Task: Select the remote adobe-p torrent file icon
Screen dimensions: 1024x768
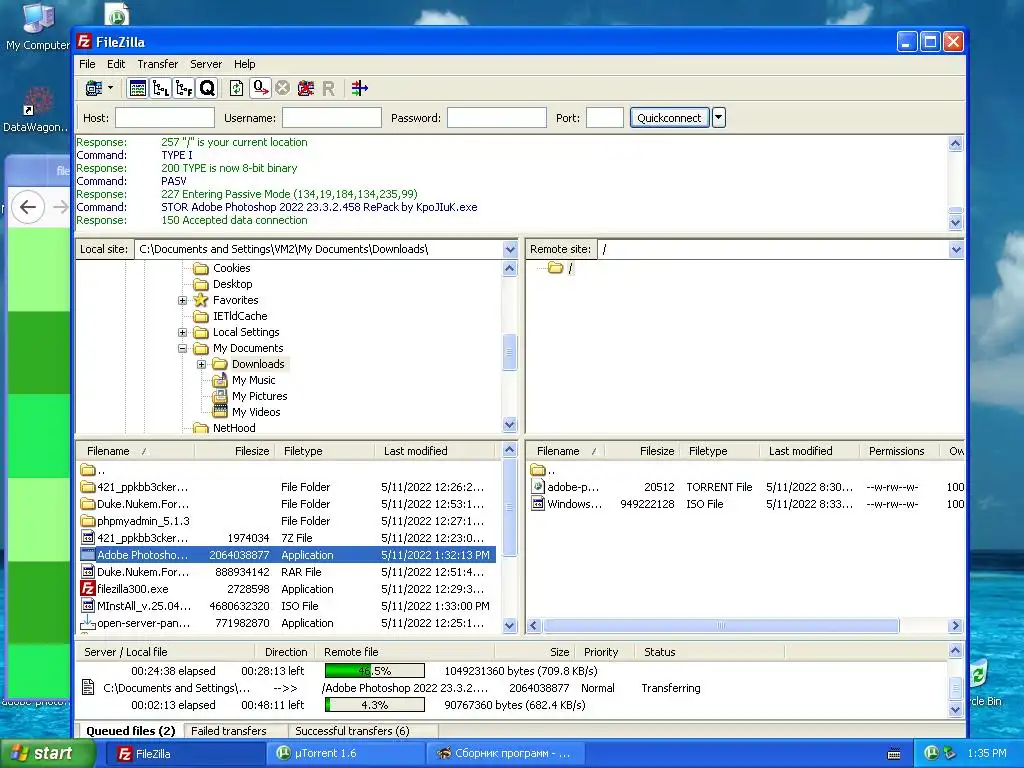Action: (538, 487)
